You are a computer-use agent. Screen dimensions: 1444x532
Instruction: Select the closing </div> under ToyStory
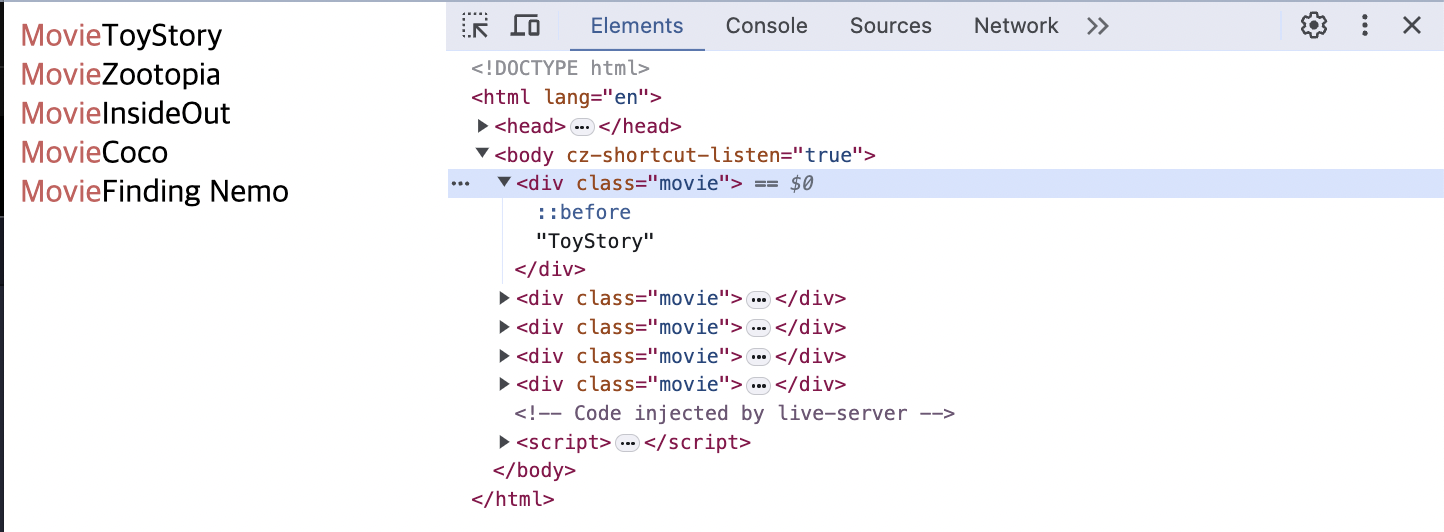[x=550, y=270]
